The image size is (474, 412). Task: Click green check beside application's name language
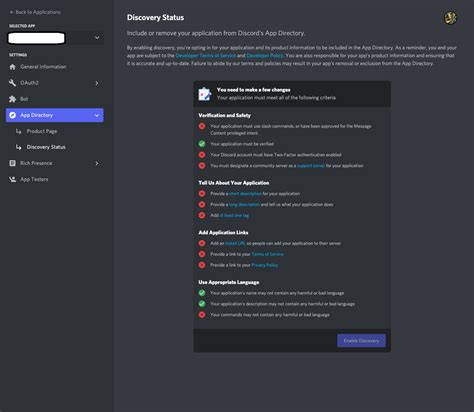(x=202, y=293)
